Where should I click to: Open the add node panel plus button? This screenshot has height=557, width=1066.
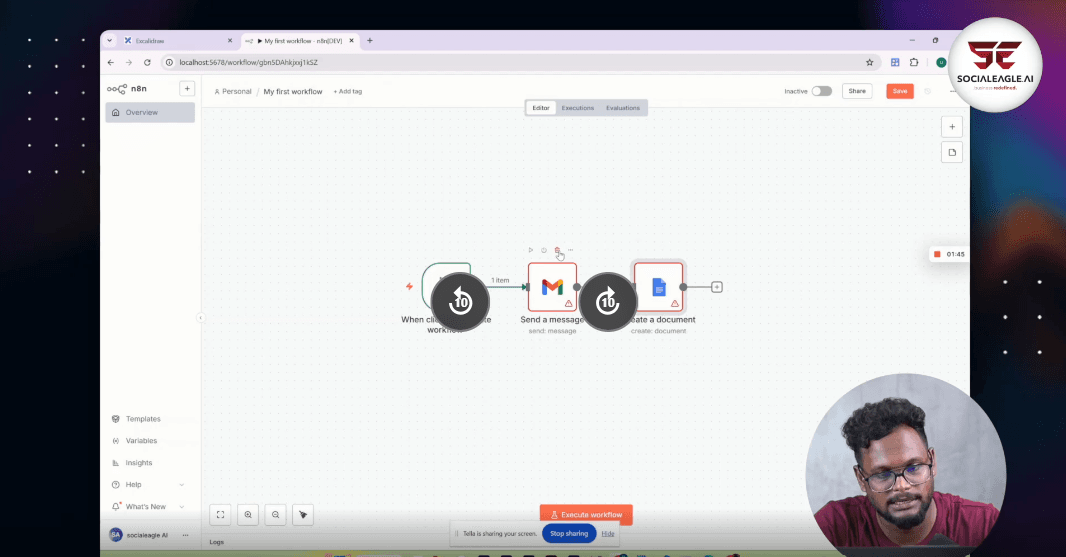[952, 126]
